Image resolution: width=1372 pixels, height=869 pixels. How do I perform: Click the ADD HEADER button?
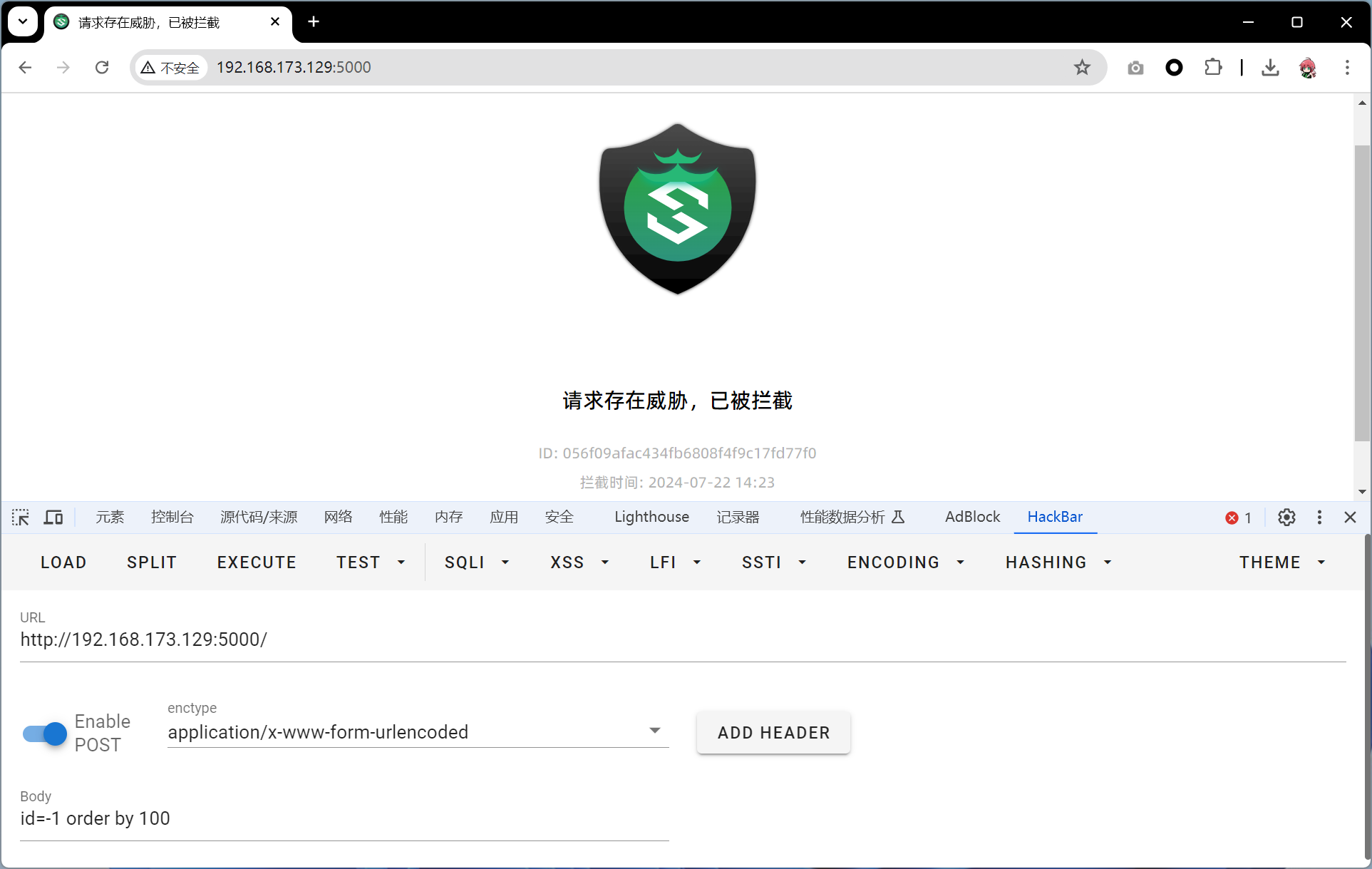pyautogui.click(x=773, y=733)
